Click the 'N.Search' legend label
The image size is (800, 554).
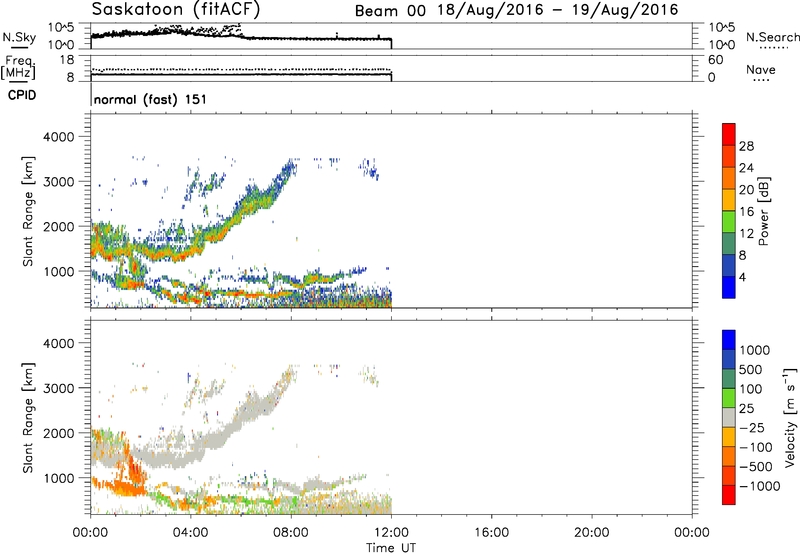tap(773, 37)
